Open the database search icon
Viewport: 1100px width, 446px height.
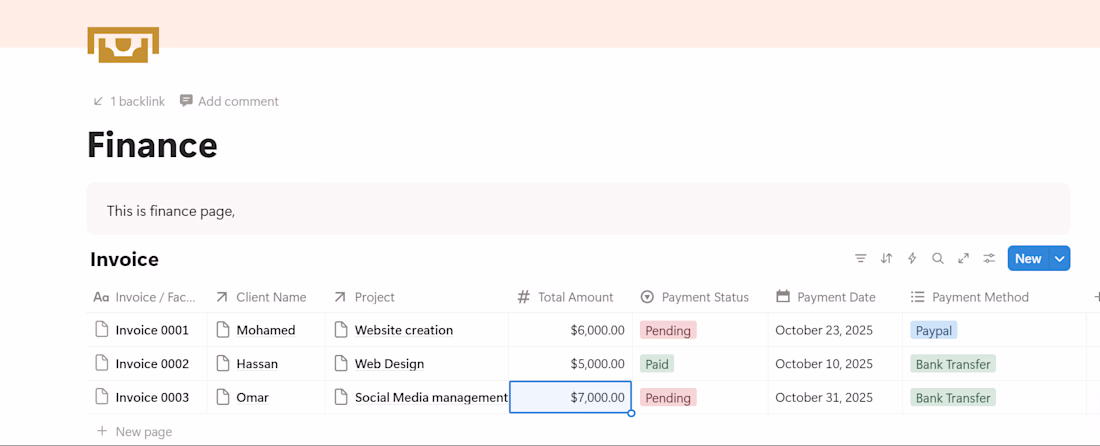click(x=938, y=258)
